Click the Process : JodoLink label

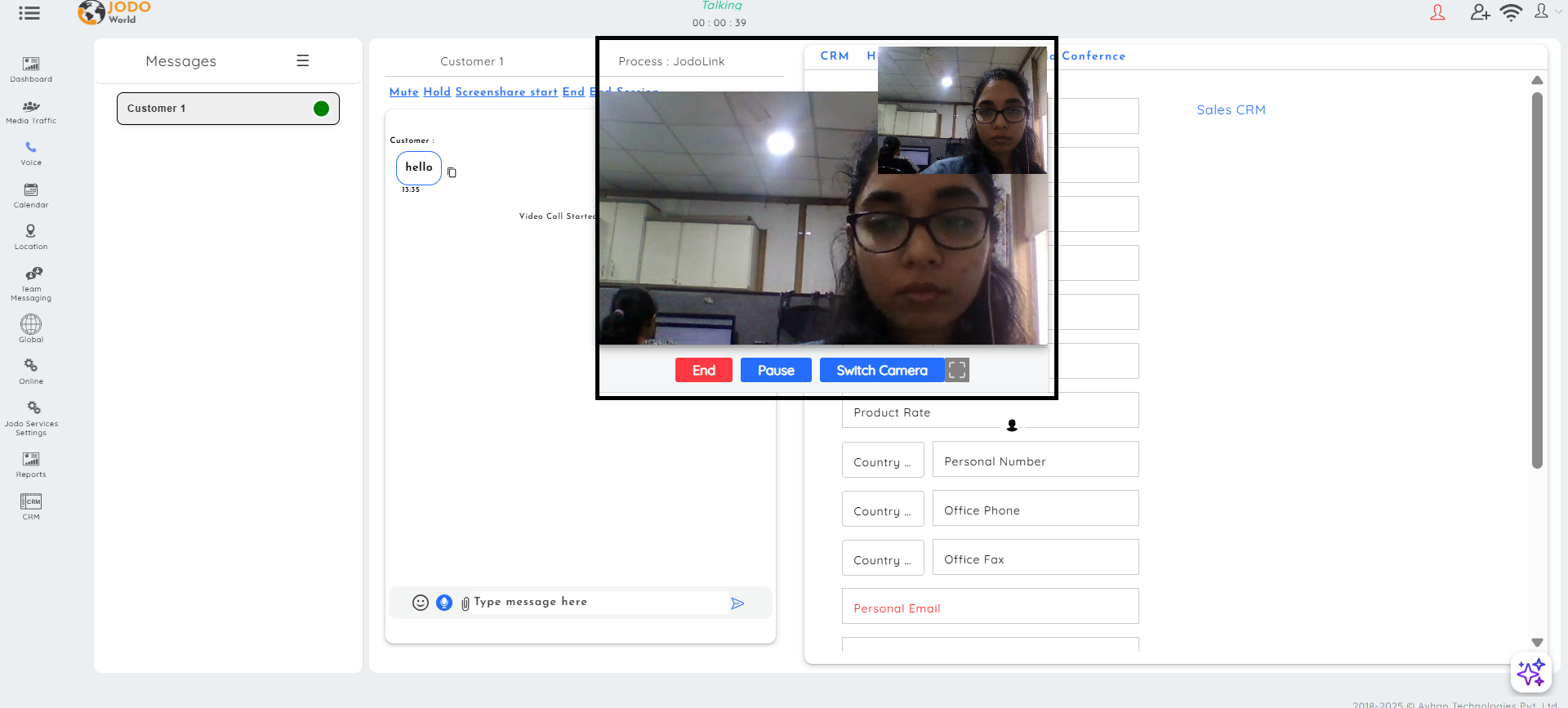[671, 61]
